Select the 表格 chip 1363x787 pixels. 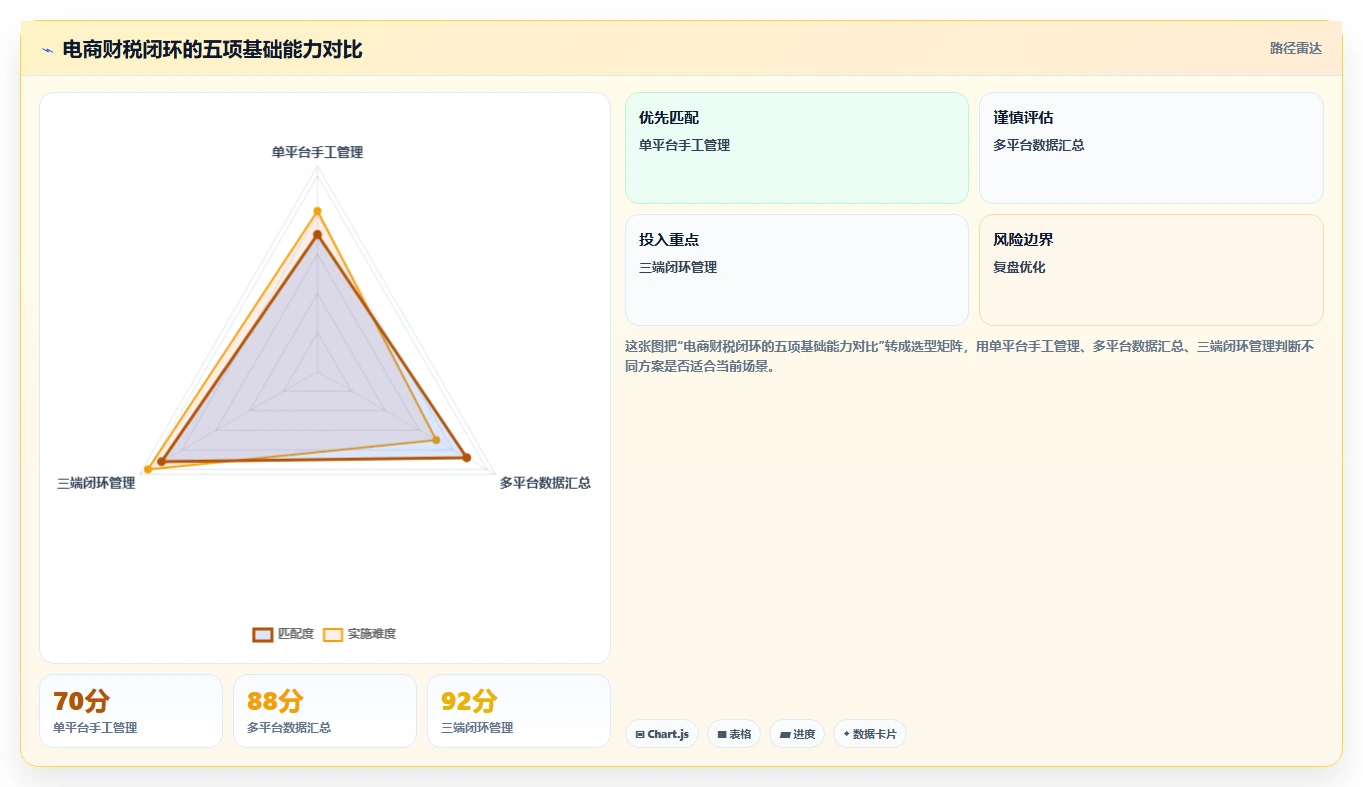[734, 734]
